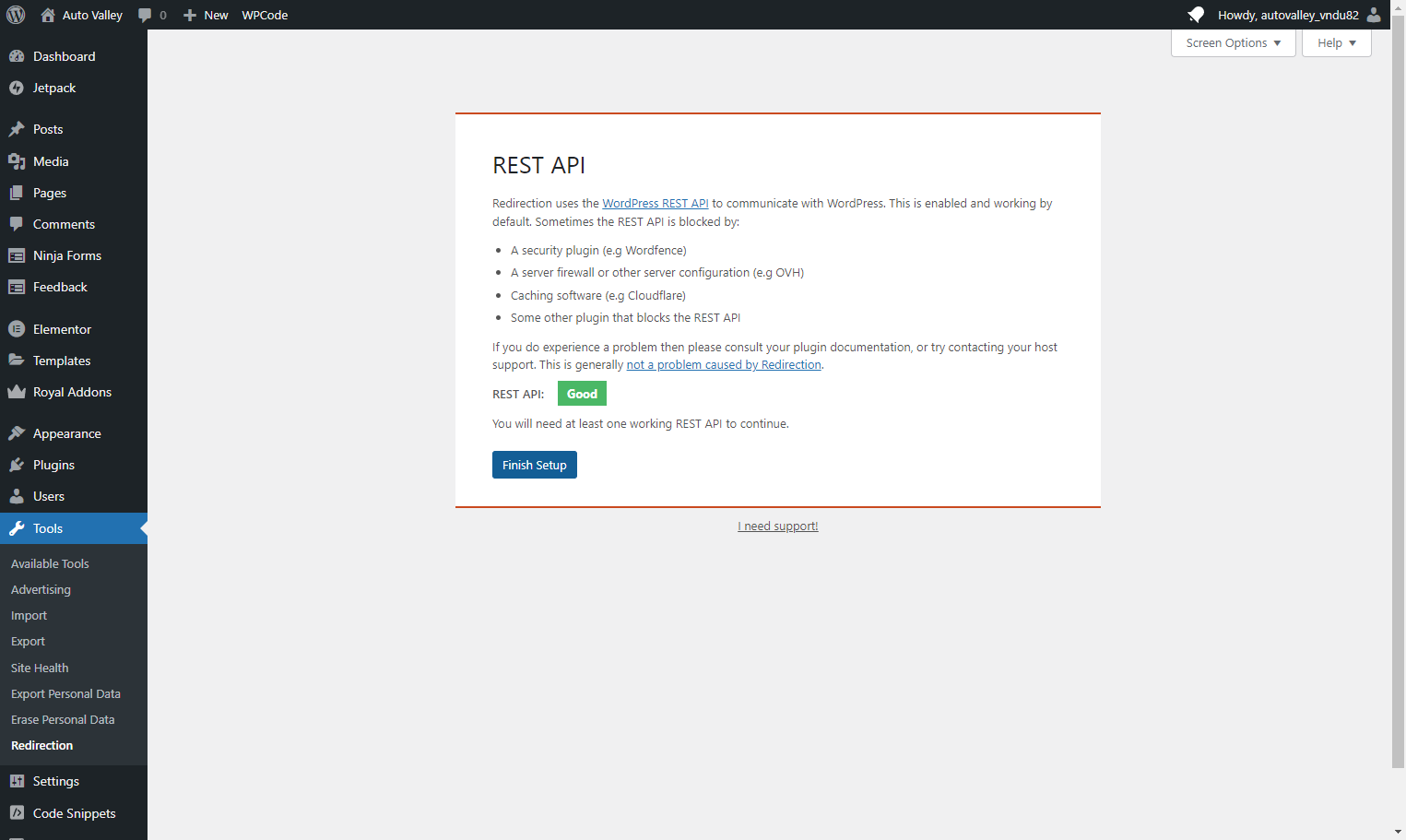
Task: Click the home icon beside Auto Valley
Action: click(x=48, y=15)
